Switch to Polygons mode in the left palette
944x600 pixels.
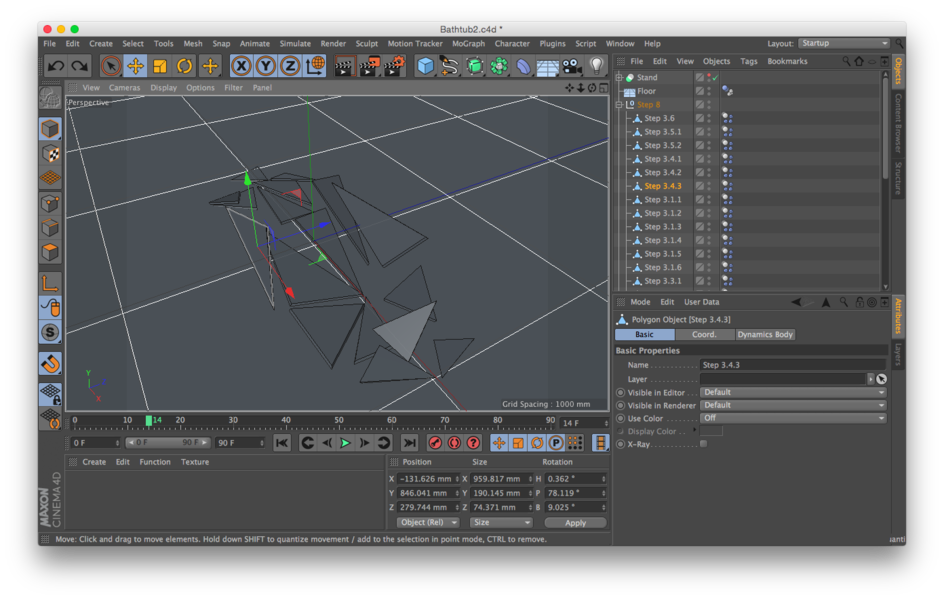coord(51,252)
